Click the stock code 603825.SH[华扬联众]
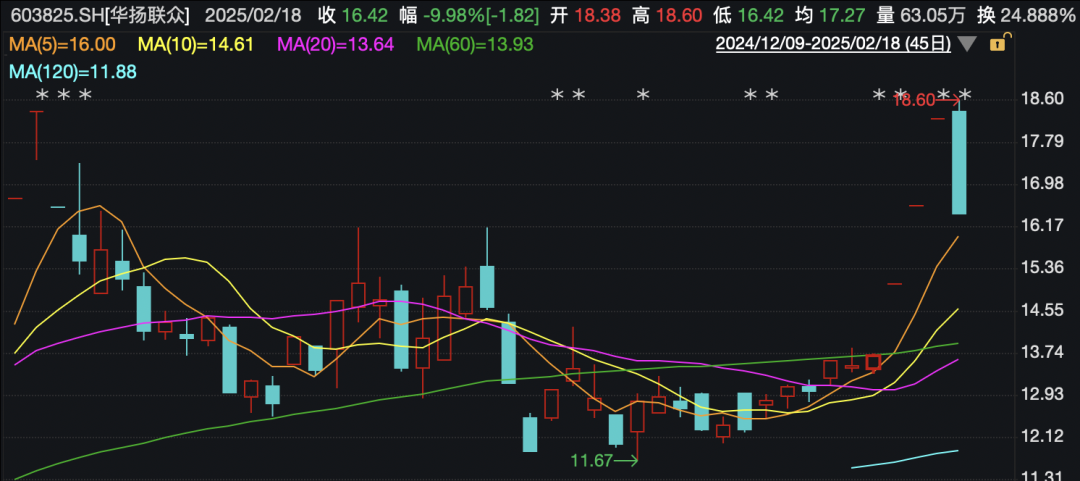Screen dimensions: 1080x481 click(100, 16)
